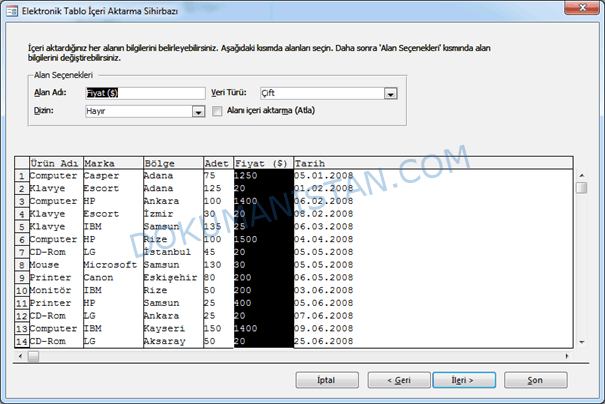Continue with the 'İleri >' button
Screen dimensions: 605x404
[464, 380]
